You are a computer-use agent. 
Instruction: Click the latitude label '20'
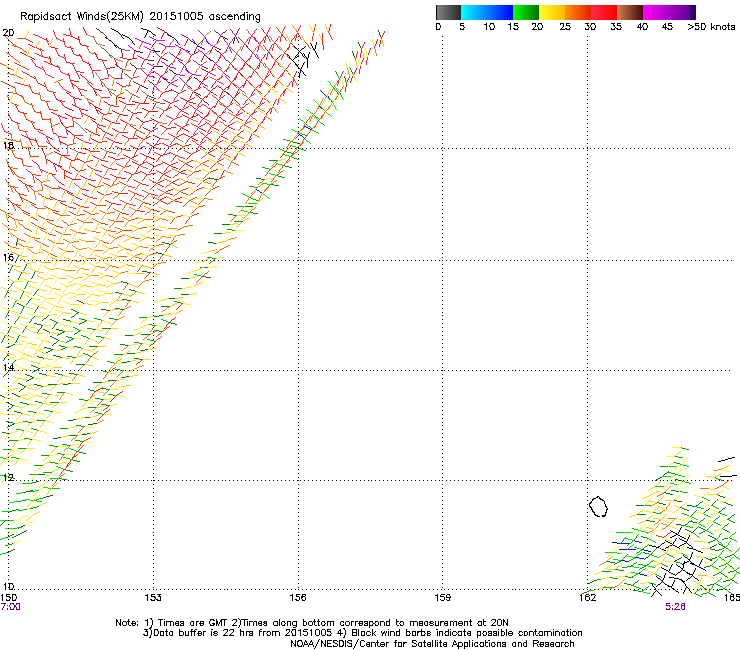coord(8,33)
